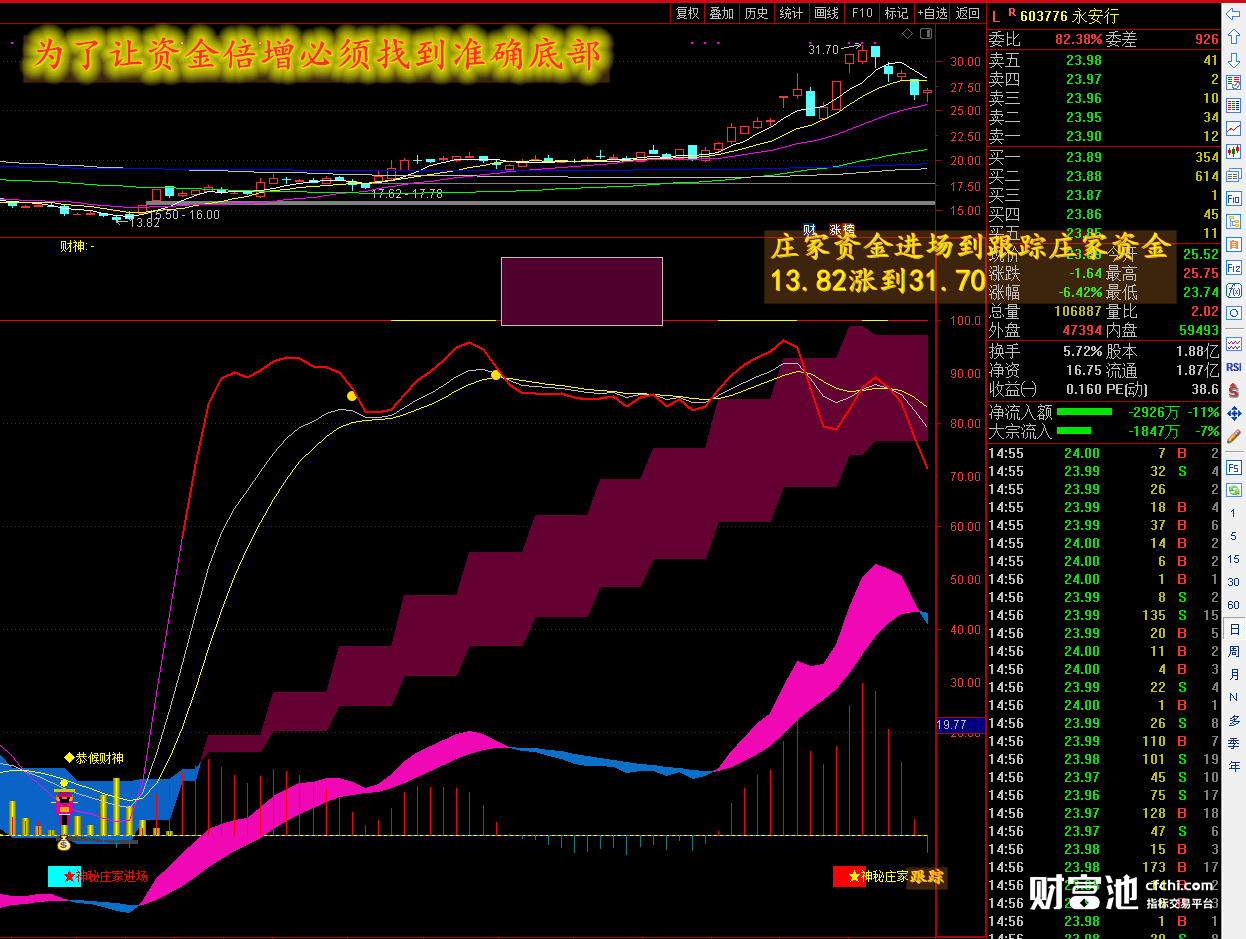Open the 叠加 overlay menu
1246x939 pixels.
(x=721, y=13)
